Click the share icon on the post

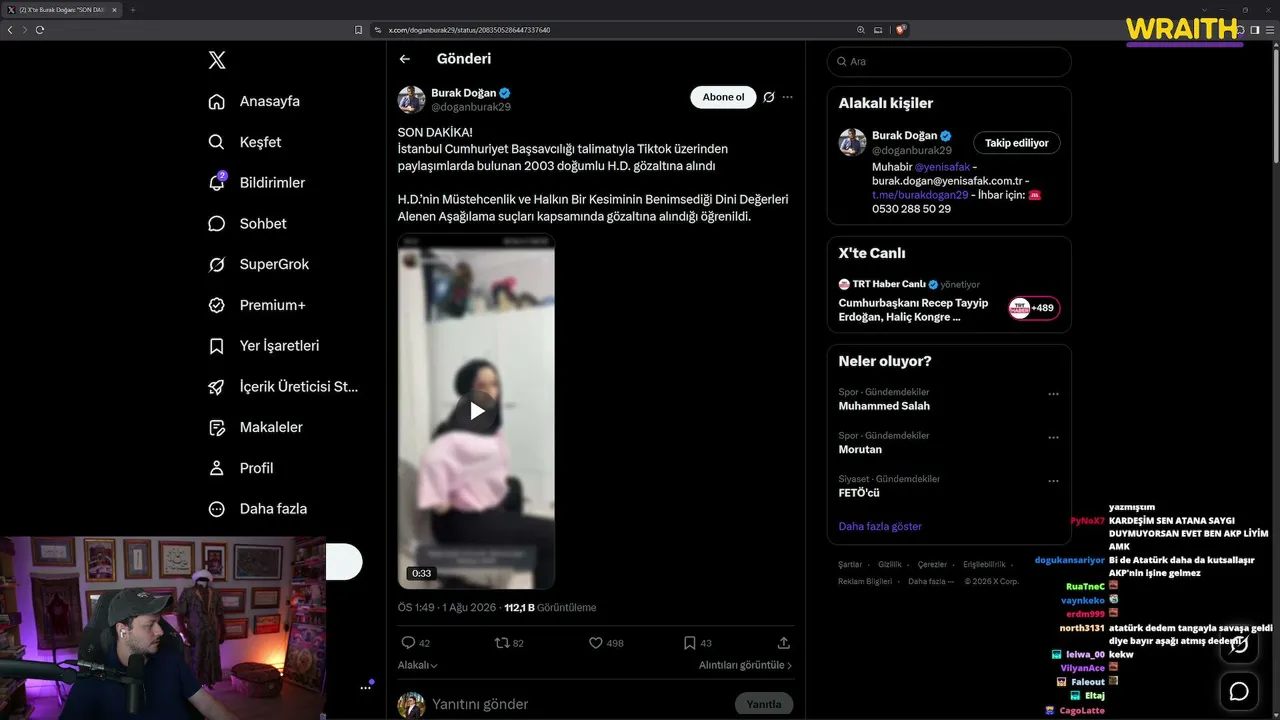(x=784, y=643)
